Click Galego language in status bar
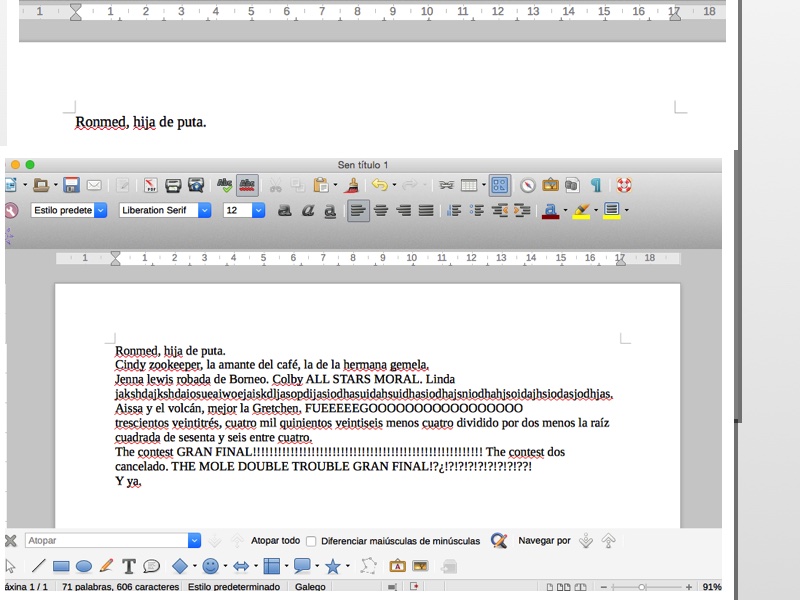 pos(309,587)
